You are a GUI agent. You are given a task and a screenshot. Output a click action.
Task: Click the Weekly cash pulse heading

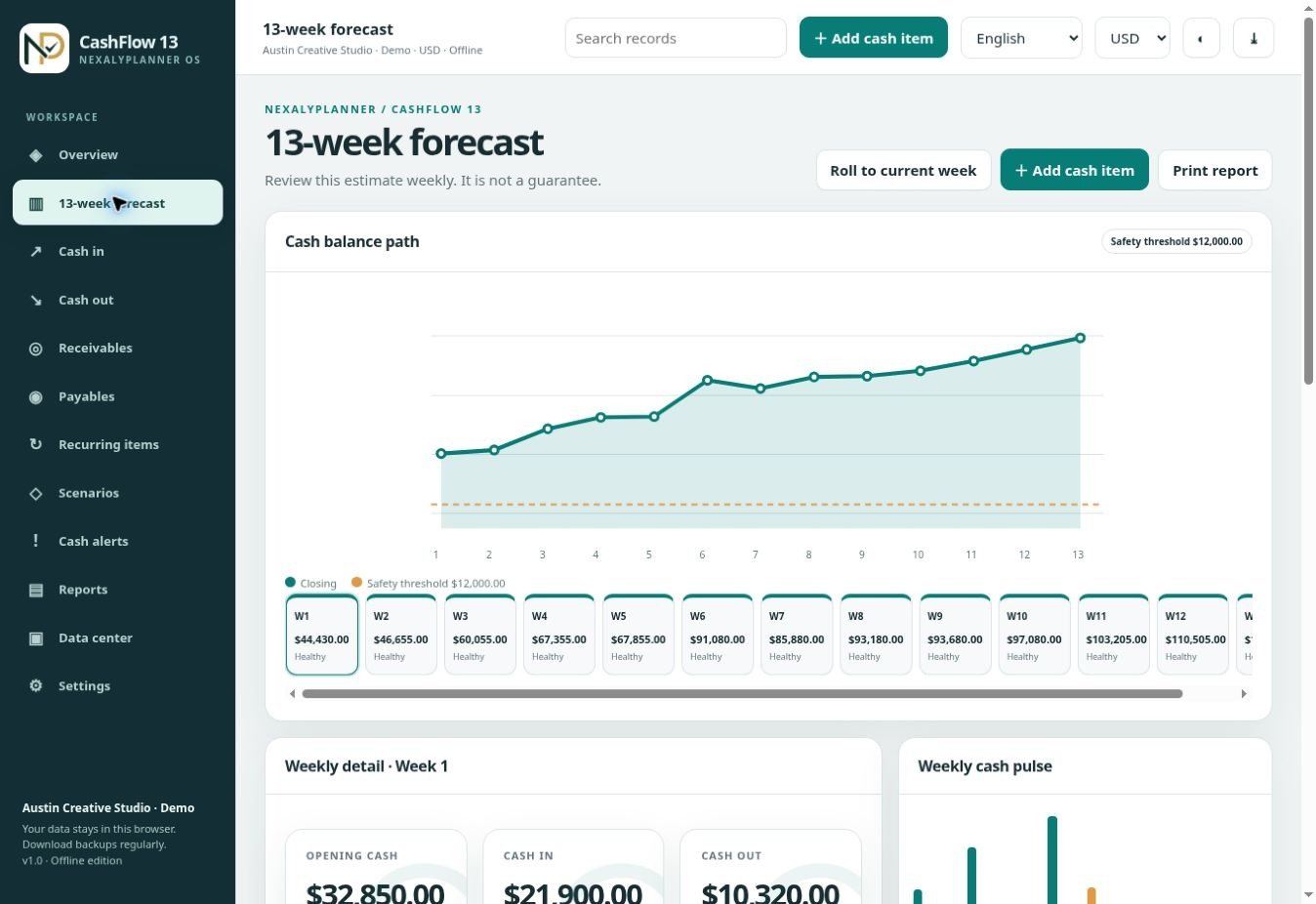(x=985, y=766)
